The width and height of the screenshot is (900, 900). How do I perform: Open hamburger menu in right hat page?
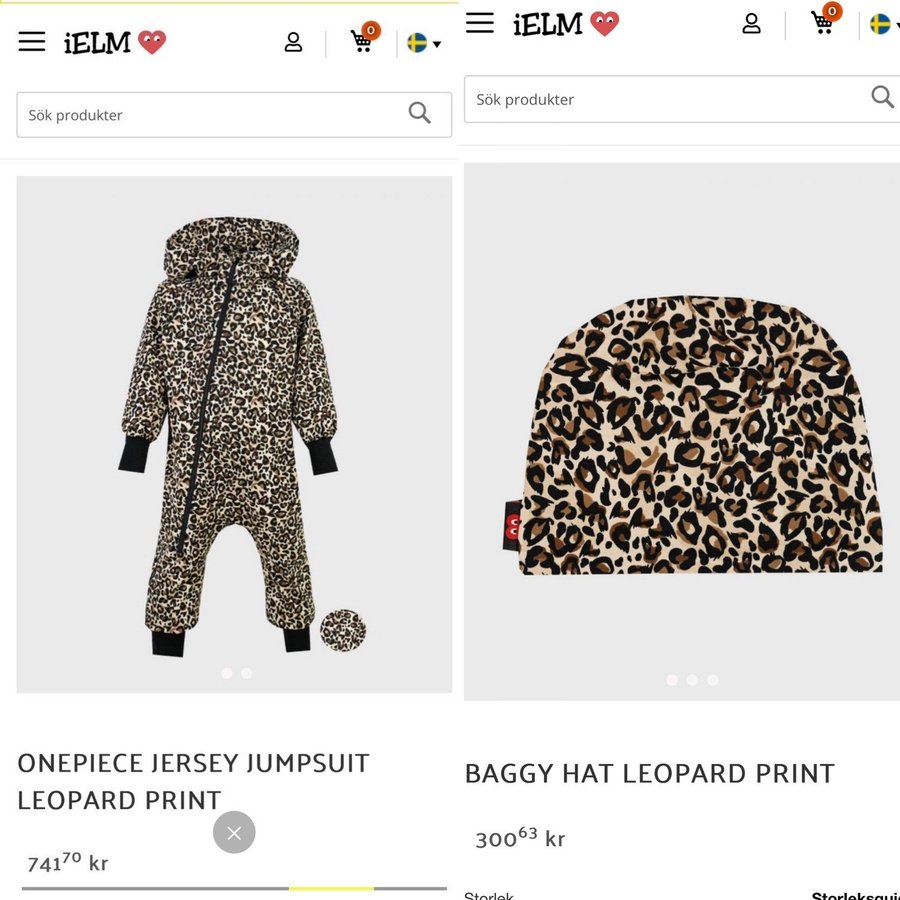pos(480,23)
